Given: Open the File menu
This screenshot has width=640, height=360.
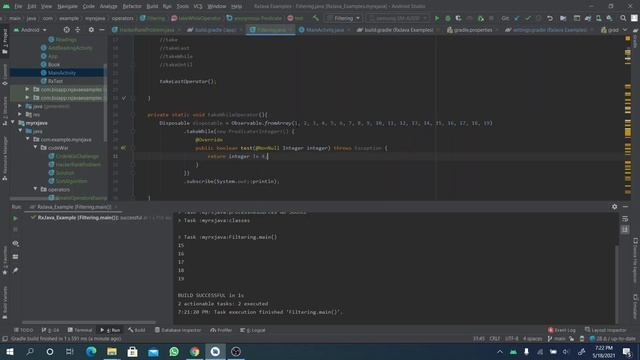Looking at the screenshot, I should 18,6.
